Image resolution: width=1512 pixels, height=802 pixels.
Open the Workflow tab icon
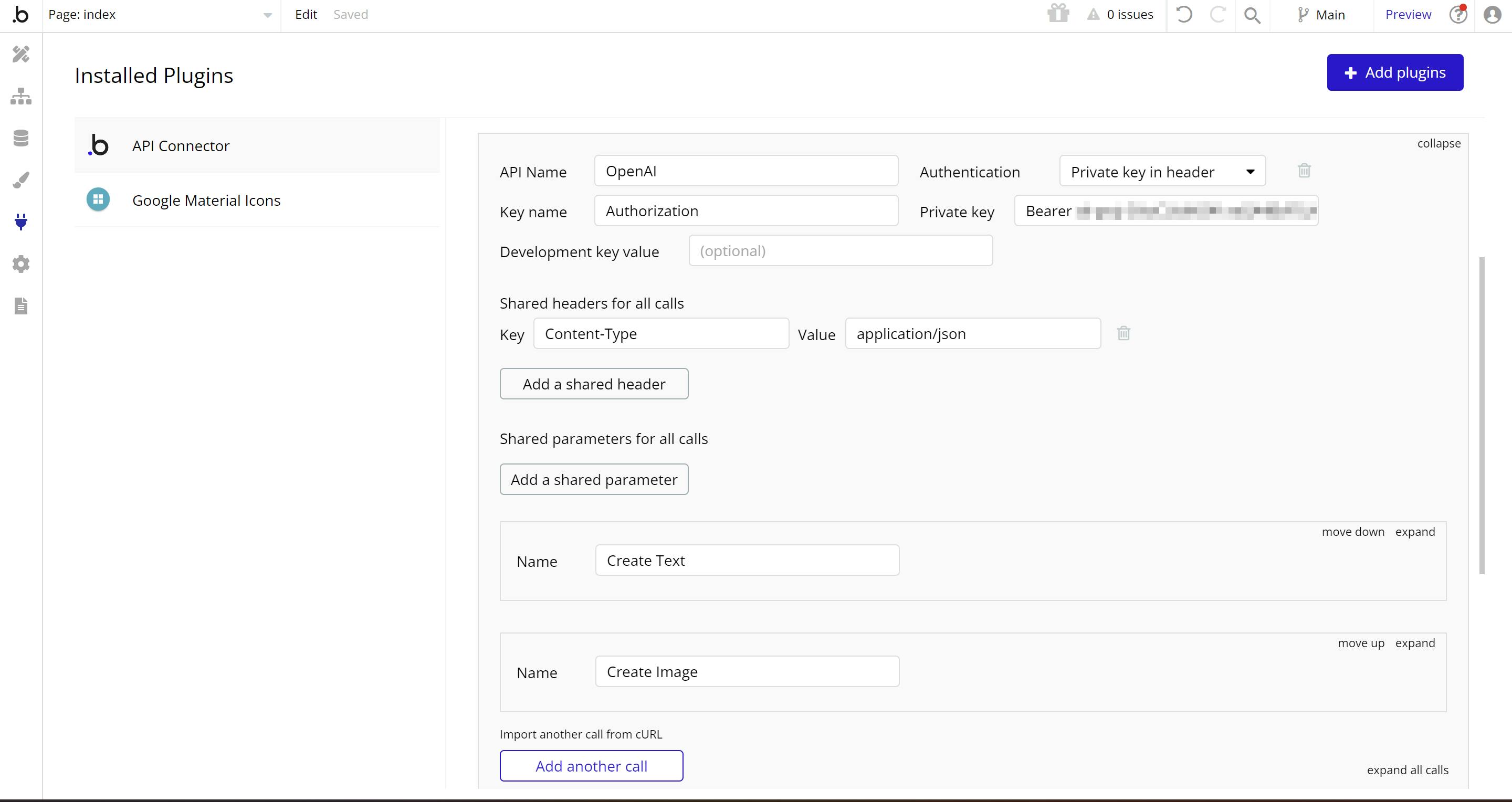click(21, 96)
